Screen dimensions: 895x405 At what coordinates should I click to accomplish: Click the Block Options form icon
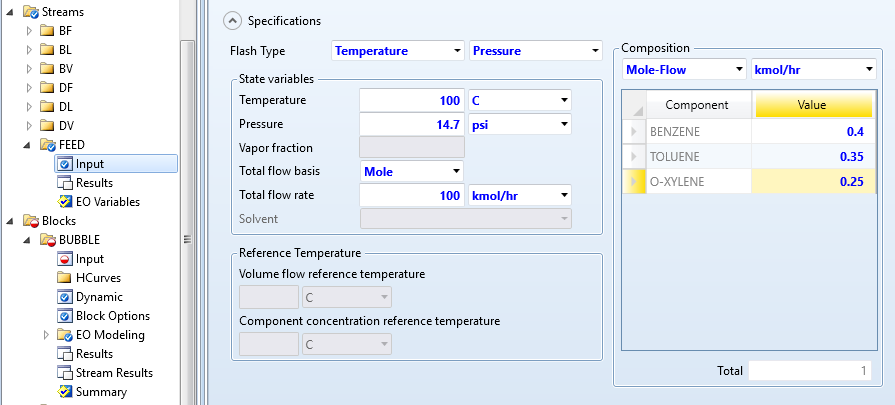tap(64, 316)
